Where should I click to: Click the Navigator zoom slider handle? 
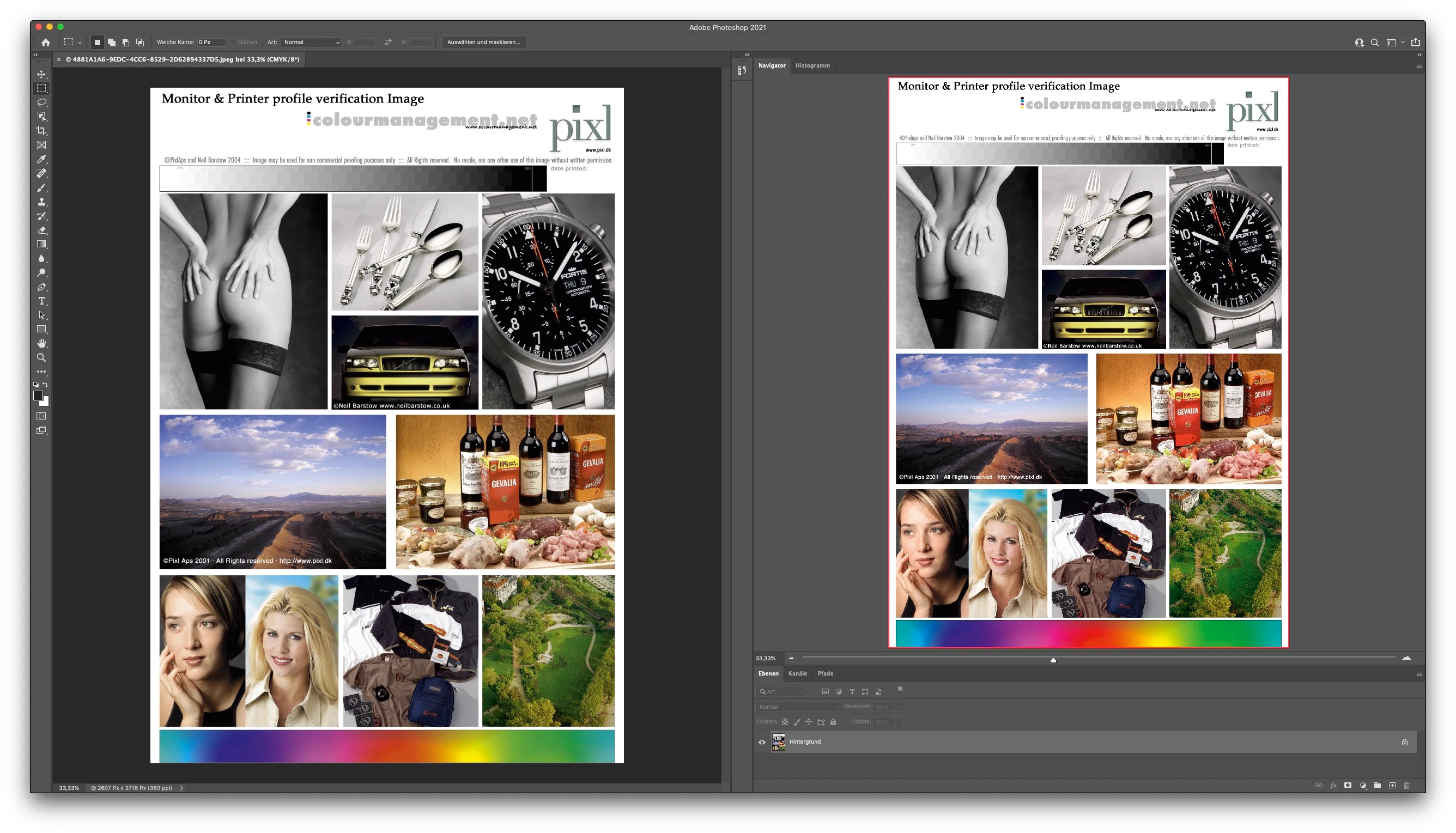pos(1053,660)
